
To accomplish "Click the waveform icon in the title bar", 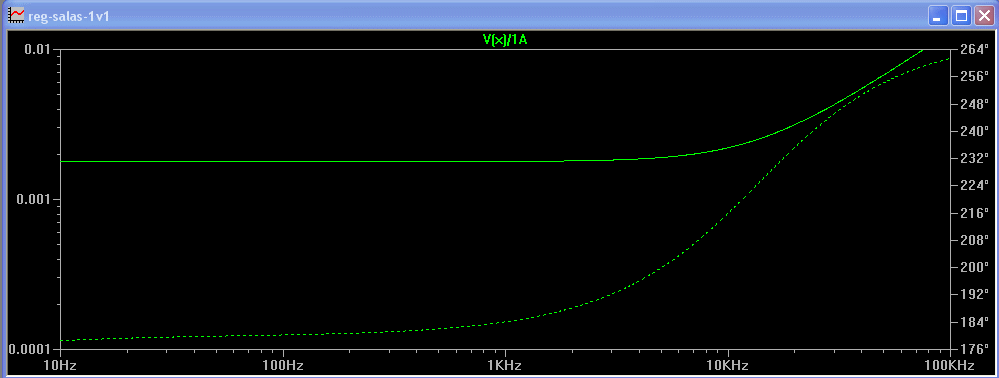I will point(16,16).
